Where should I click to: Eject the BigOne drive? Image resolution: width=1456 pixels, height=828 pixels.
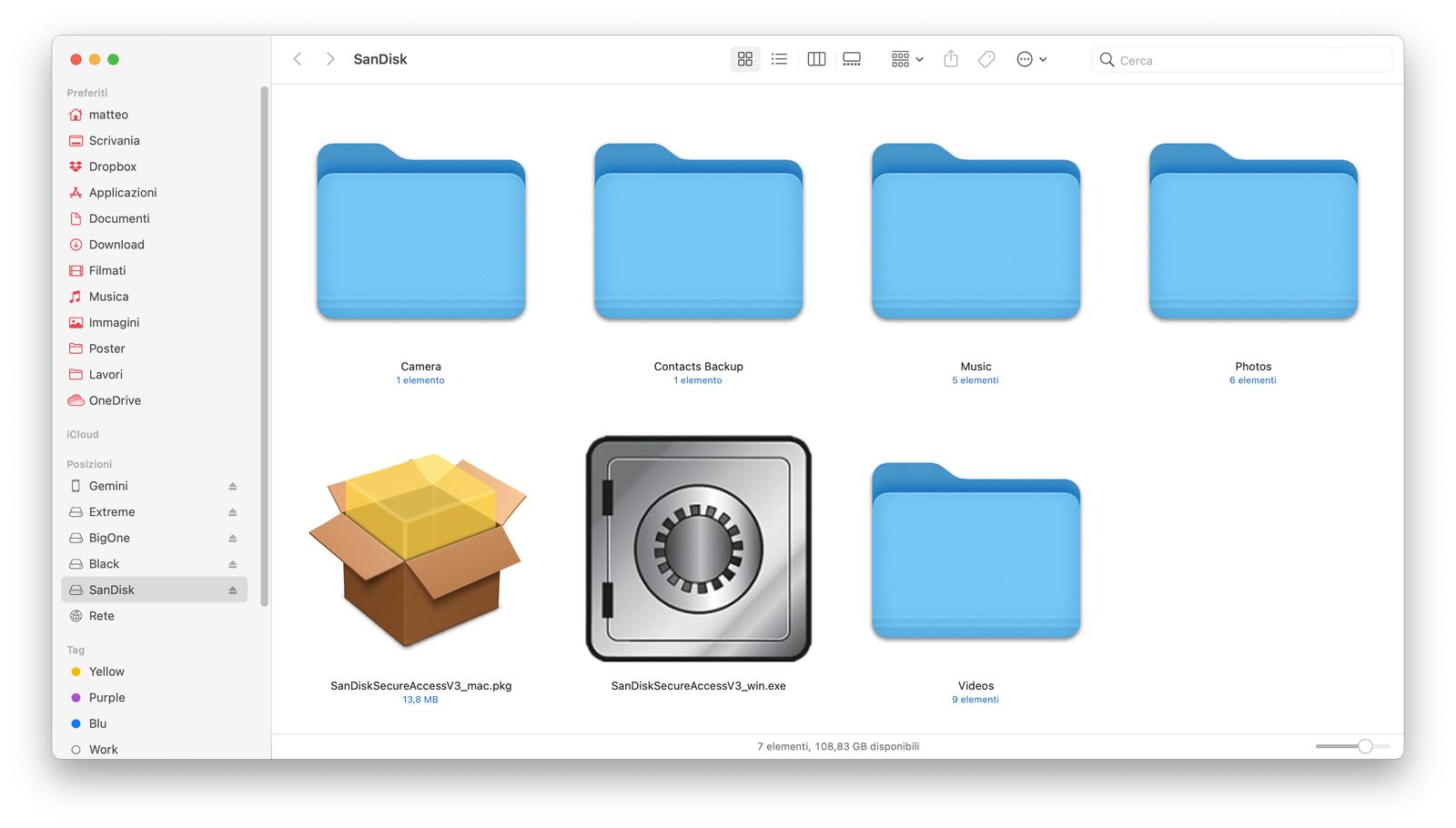233,538
